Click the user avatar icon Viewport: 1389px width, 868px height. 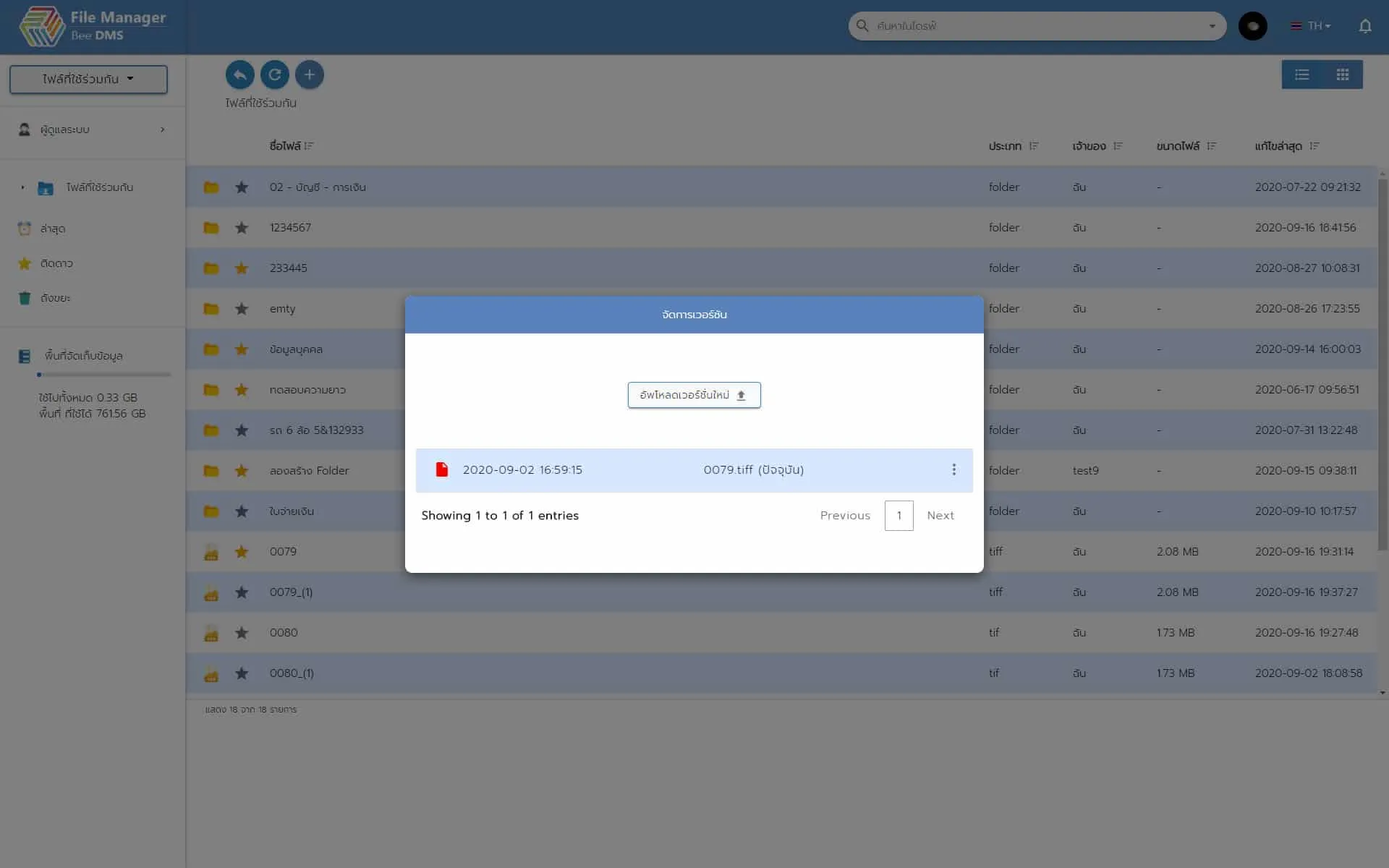point(1252,26)
